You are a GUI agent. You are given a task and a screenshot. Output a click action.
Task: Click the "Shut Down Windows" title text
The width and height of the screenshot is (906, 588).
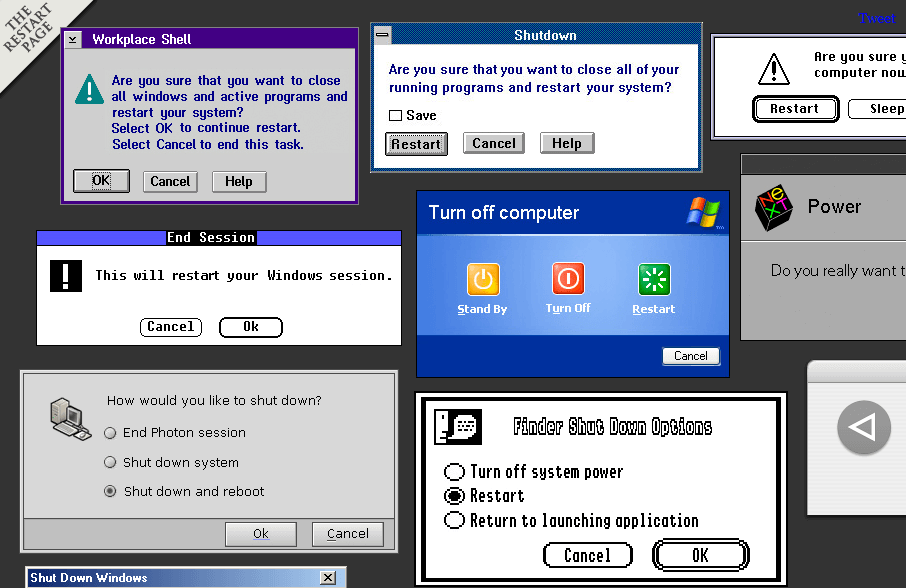tap(89, 578)
